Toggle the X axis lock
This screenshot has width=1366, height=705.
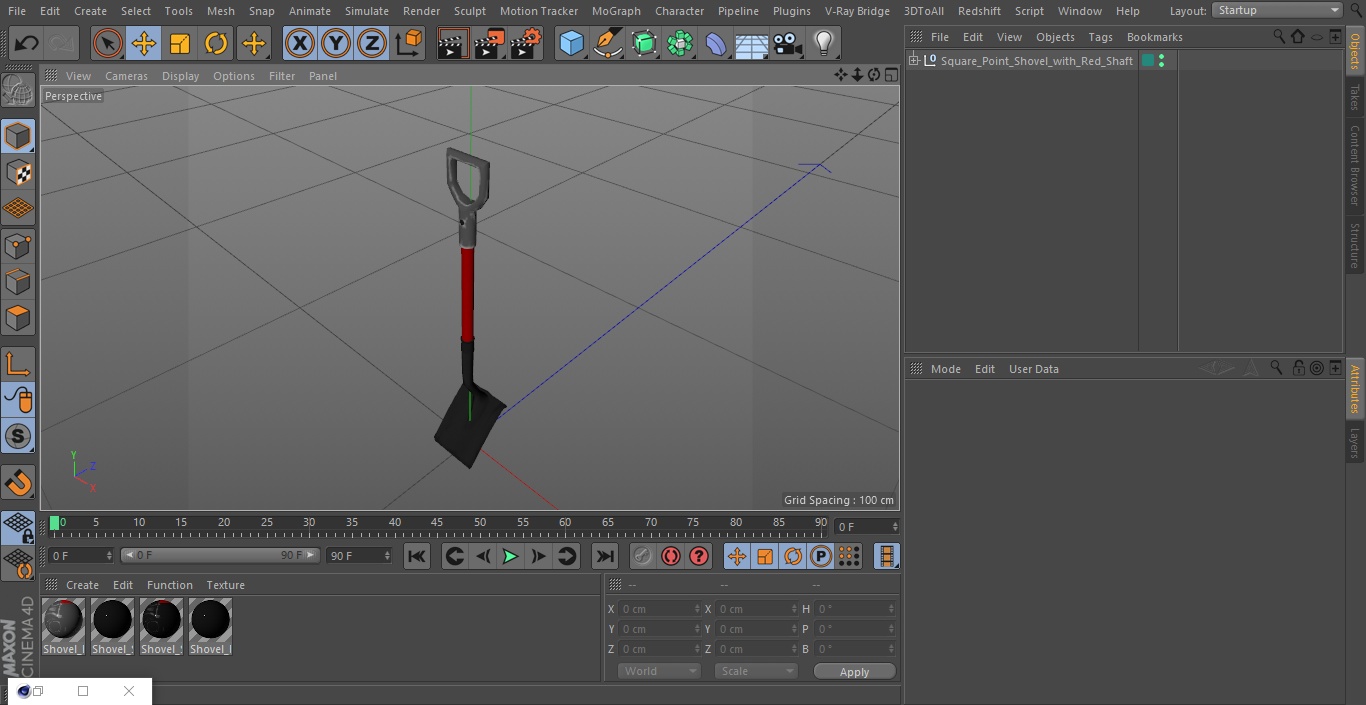pyautogui.click(x=300, y=44)
